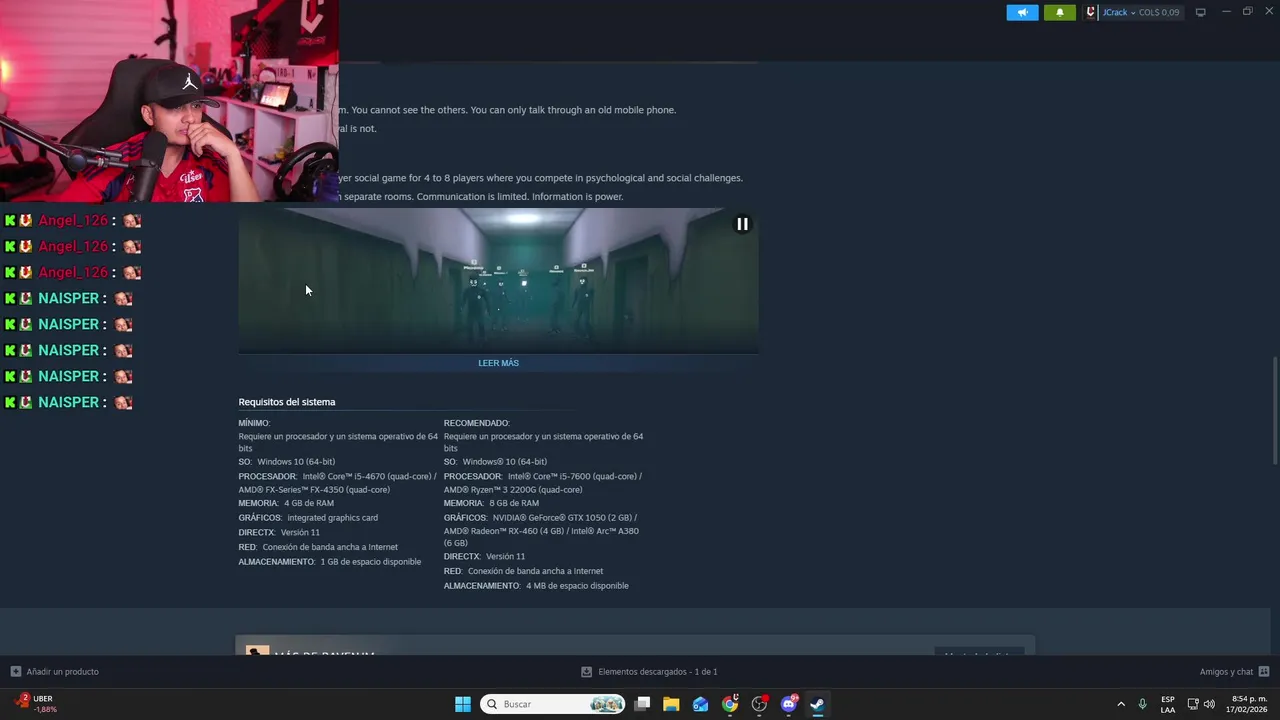Pause the gameplay trailer video
Viewport: 1280px width, 720px height.
tap(742, 224)
